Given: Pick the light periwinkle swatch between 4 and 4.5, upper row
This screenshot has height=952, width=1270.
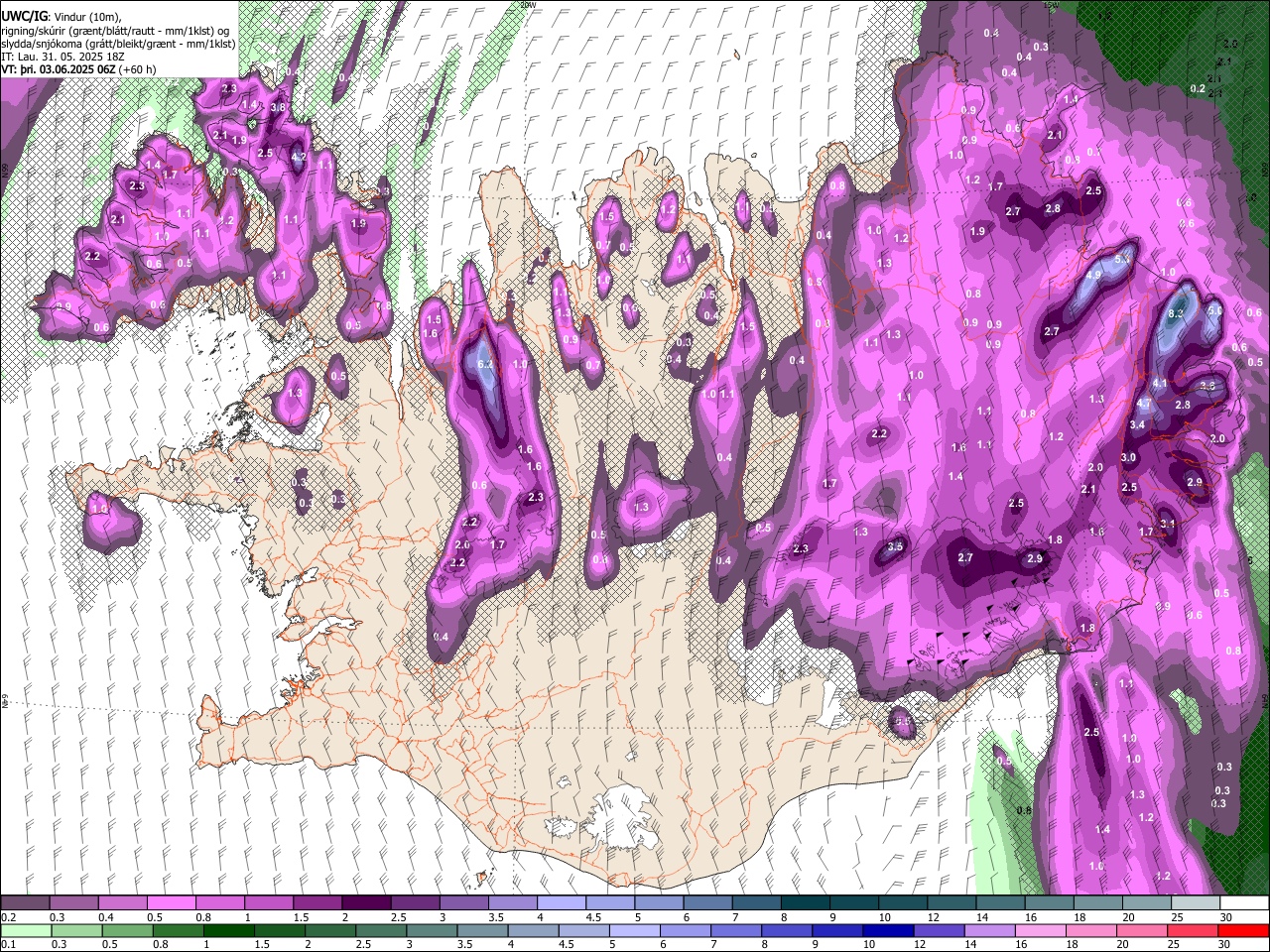Looking at the screenshot, I should pyautogui.click(x=560, y=903).
